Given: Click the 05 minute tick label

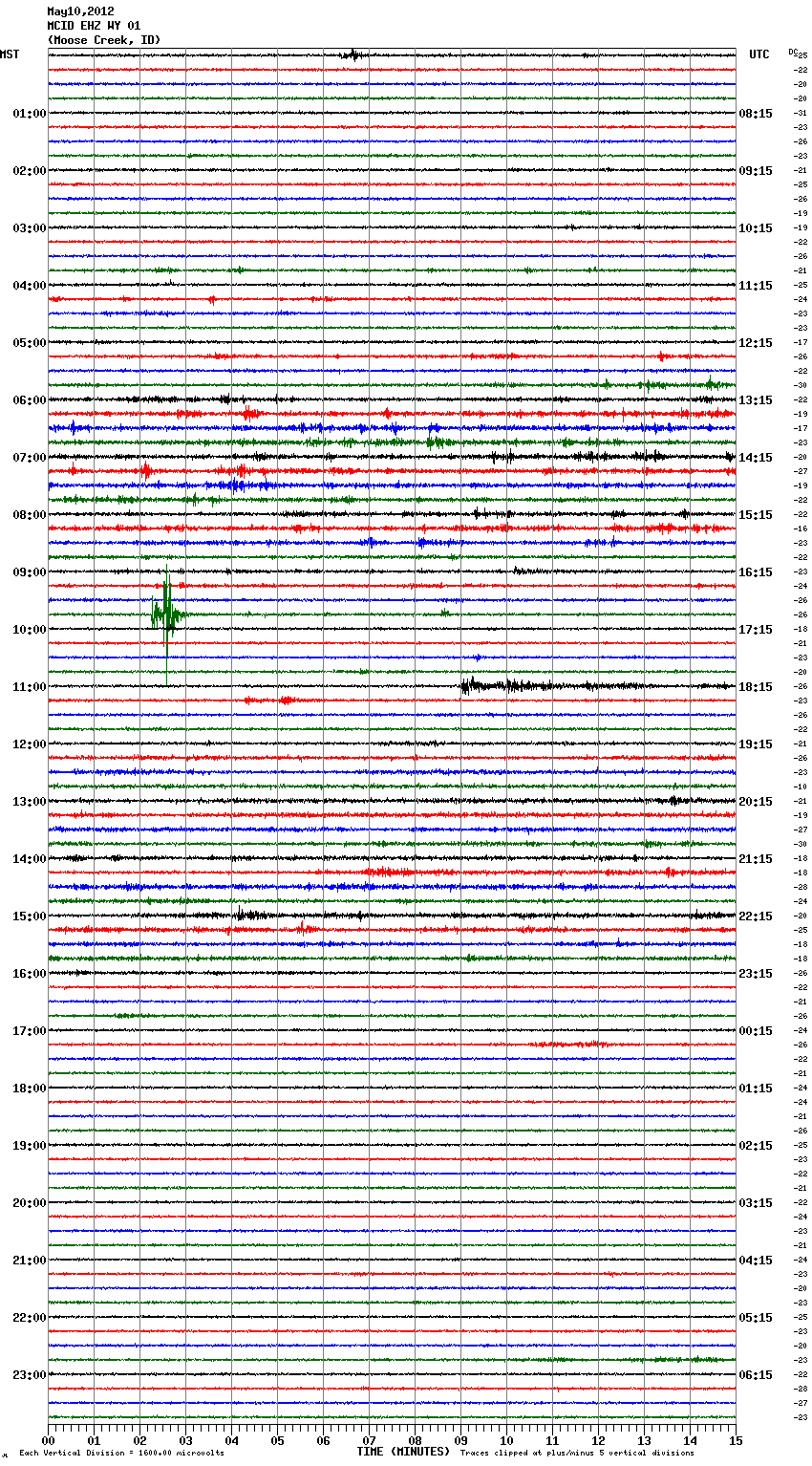Looking at the screenshot, I should 277,1440.
